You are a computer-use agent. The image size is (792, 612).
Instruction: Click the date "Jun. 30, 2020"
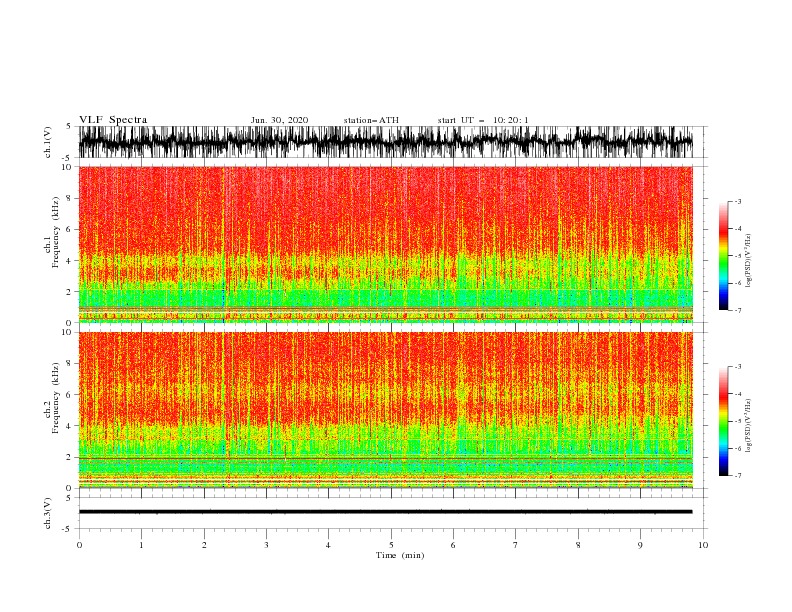(279, 120)
